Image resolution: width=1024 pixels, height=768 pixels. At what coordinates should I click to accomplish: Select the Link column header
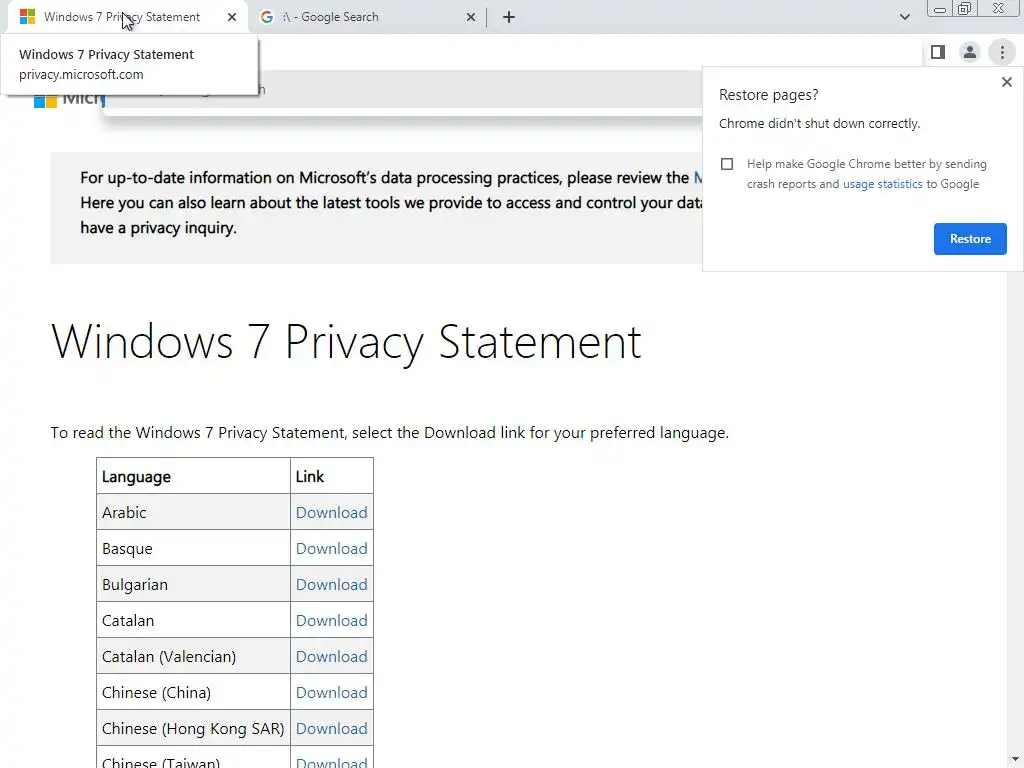pos(332,476)
